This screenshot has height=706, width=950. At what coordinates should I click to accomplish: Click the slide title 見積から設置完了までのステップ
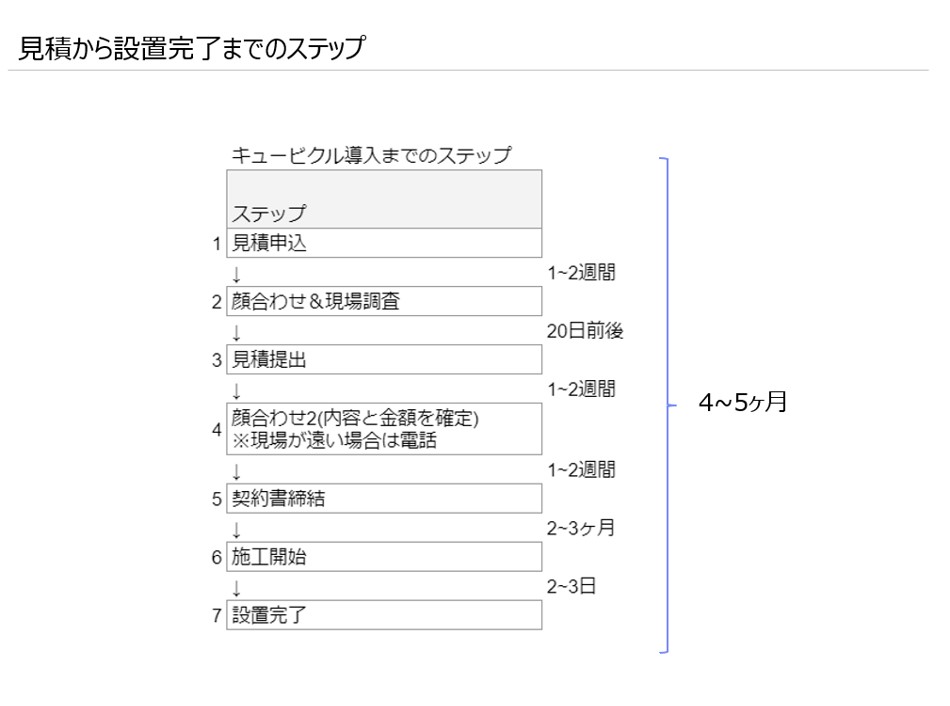click(x=191, y=48)
